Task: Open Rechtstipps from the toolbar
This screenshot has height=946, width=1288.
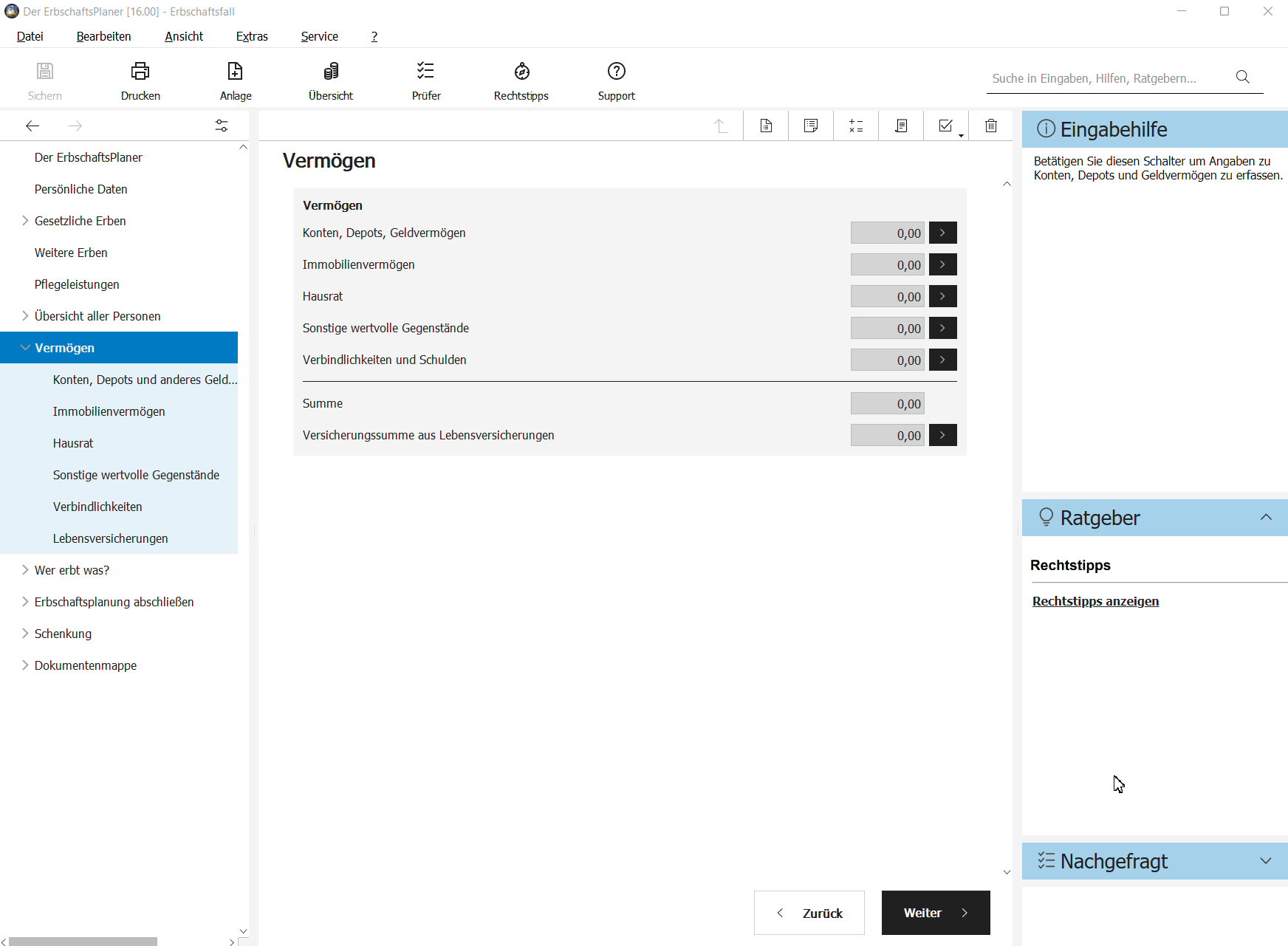Action: pyautogui.click(x=521, y=72)
